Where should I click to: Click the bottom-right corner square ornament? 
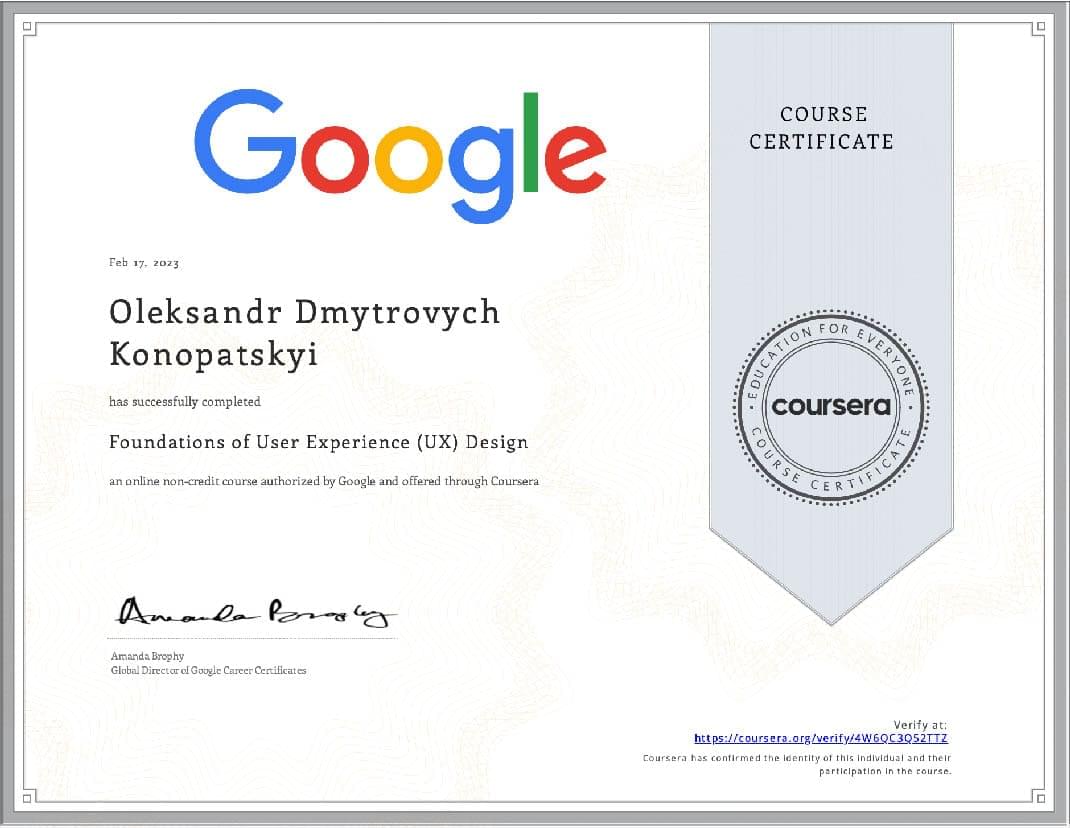coord(1040,797)
